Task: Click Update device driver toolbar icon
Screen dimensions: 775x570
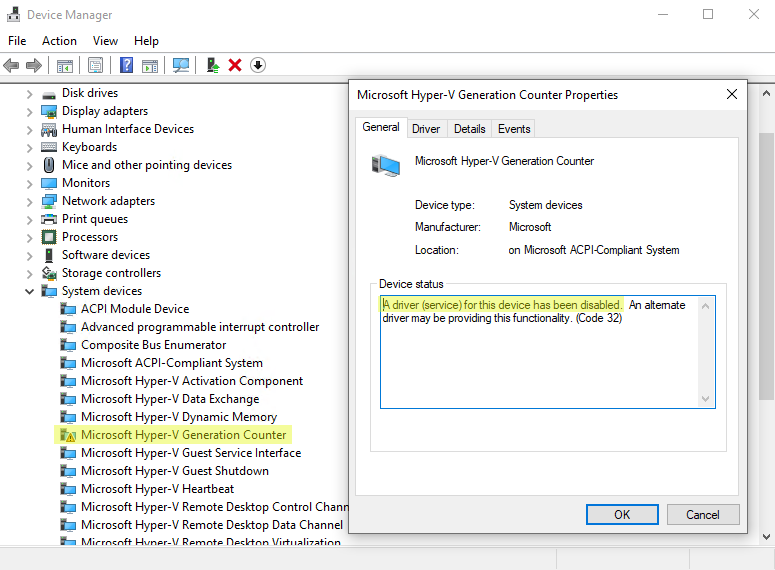Action: [213, 65]
